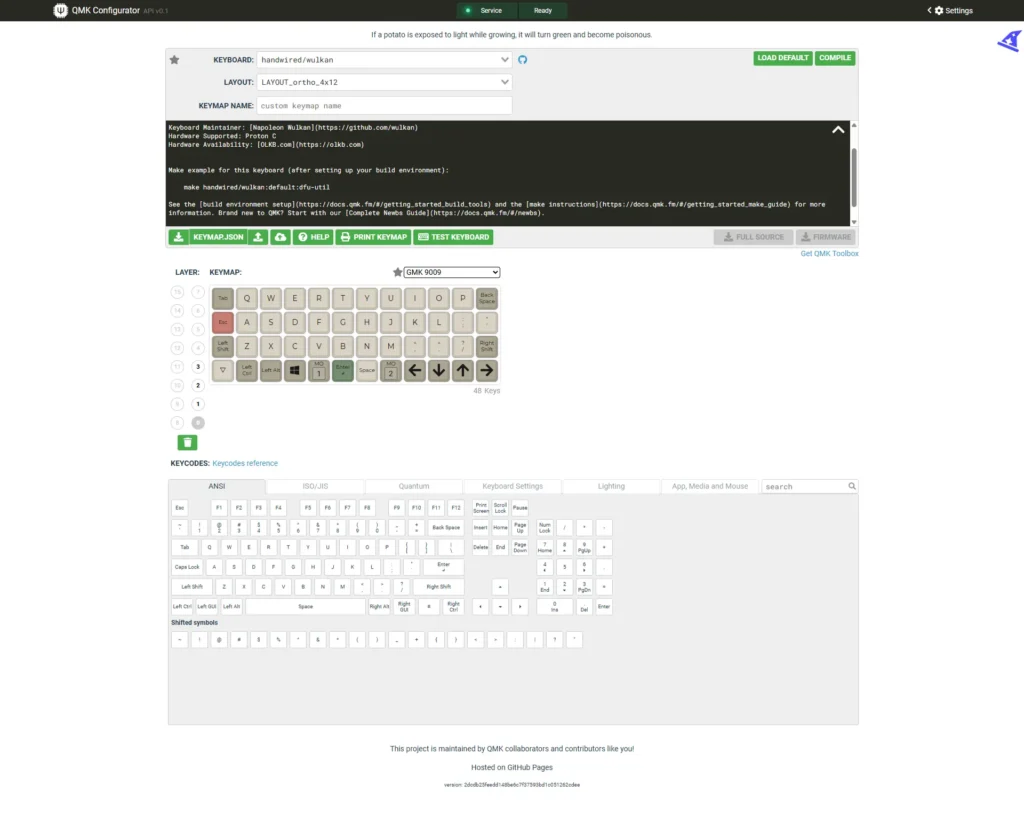Screen dimensions: 1024x825
Task: Click the green trash clear-layer icon
Action: click(x=187, y=443)
